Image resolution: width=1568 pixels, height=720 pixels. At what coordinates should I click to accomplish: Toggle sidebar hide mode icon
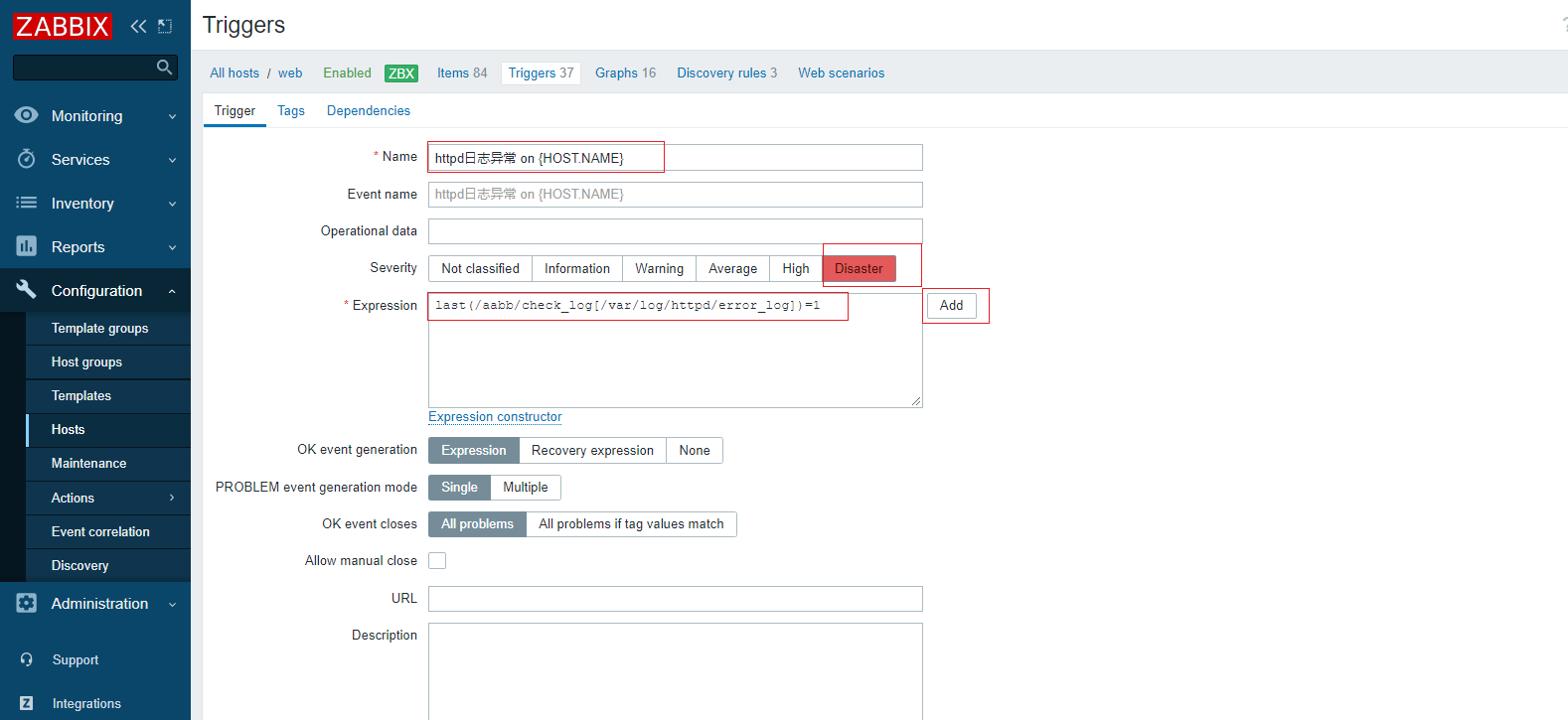(x=165, y=26)
